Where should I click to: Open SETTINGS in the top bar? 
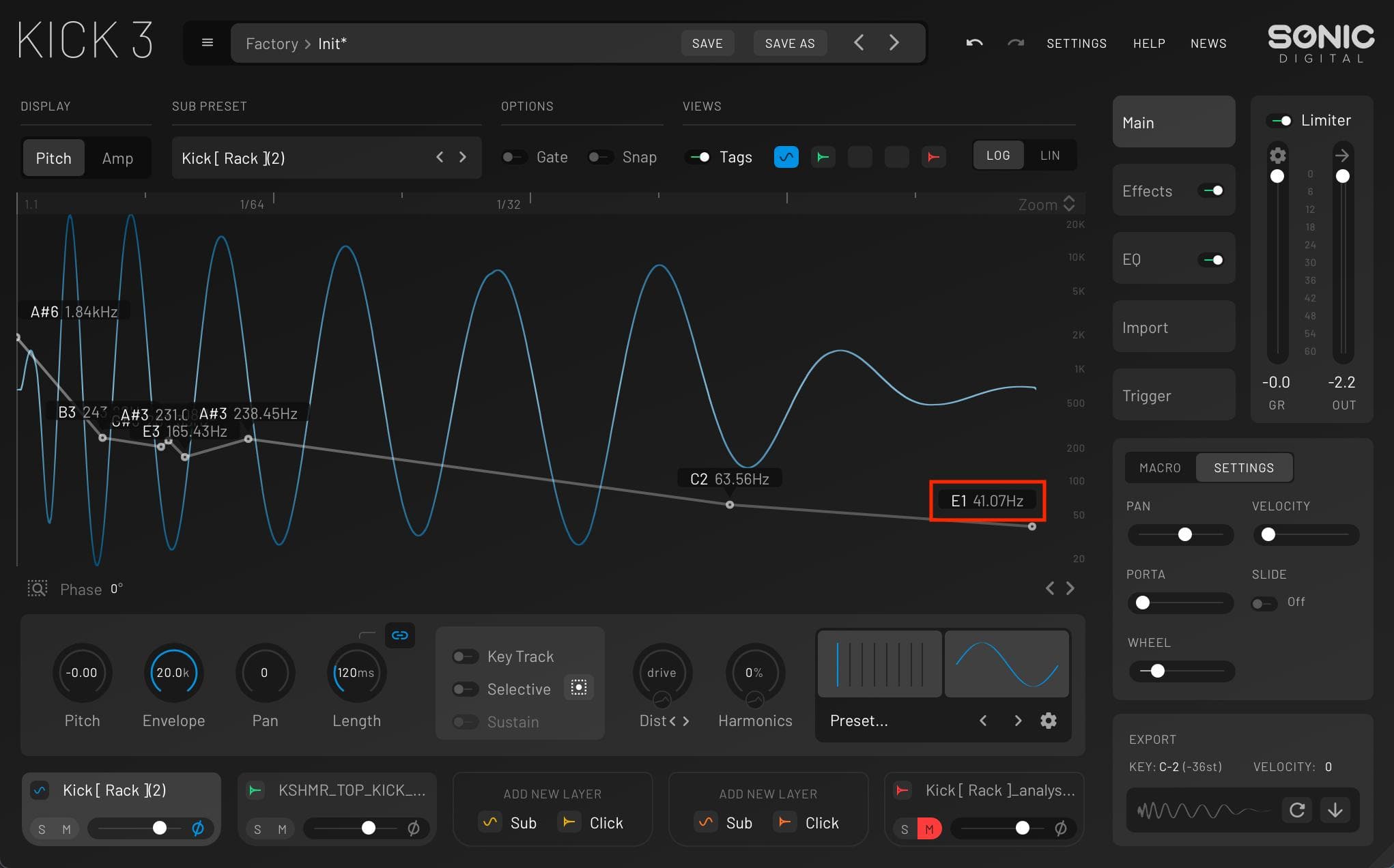click(1077, 43)
